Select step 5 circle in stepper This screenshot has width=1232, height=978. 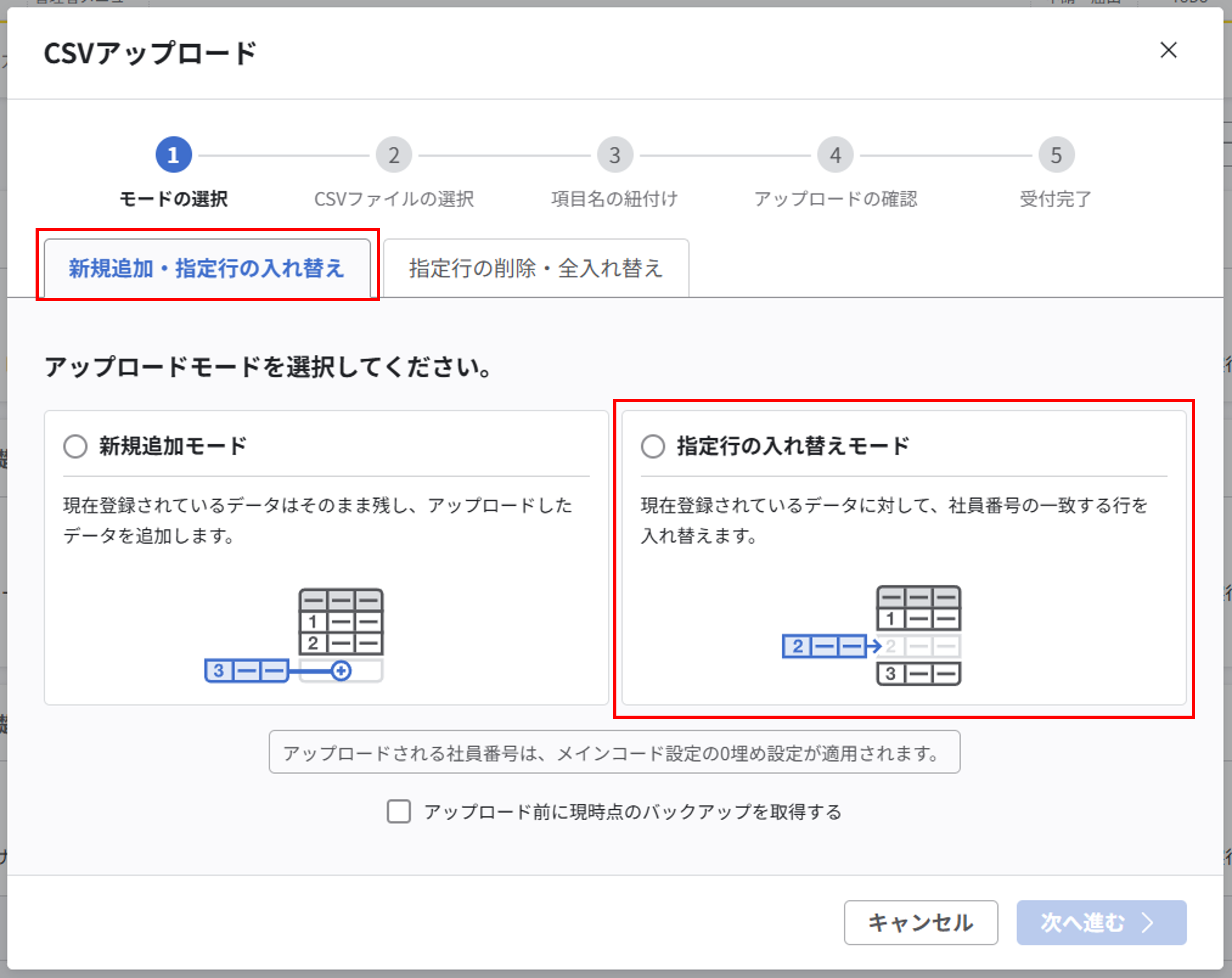1056,155
